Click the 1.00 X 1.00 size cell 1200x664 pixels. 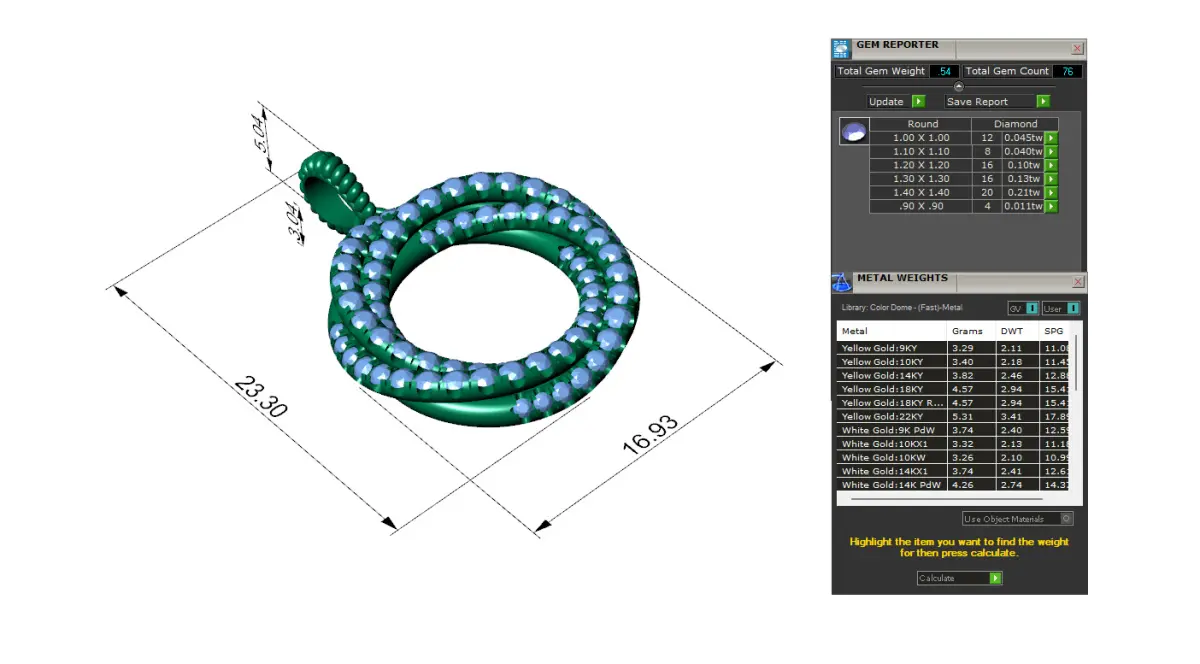coord(921,138)
